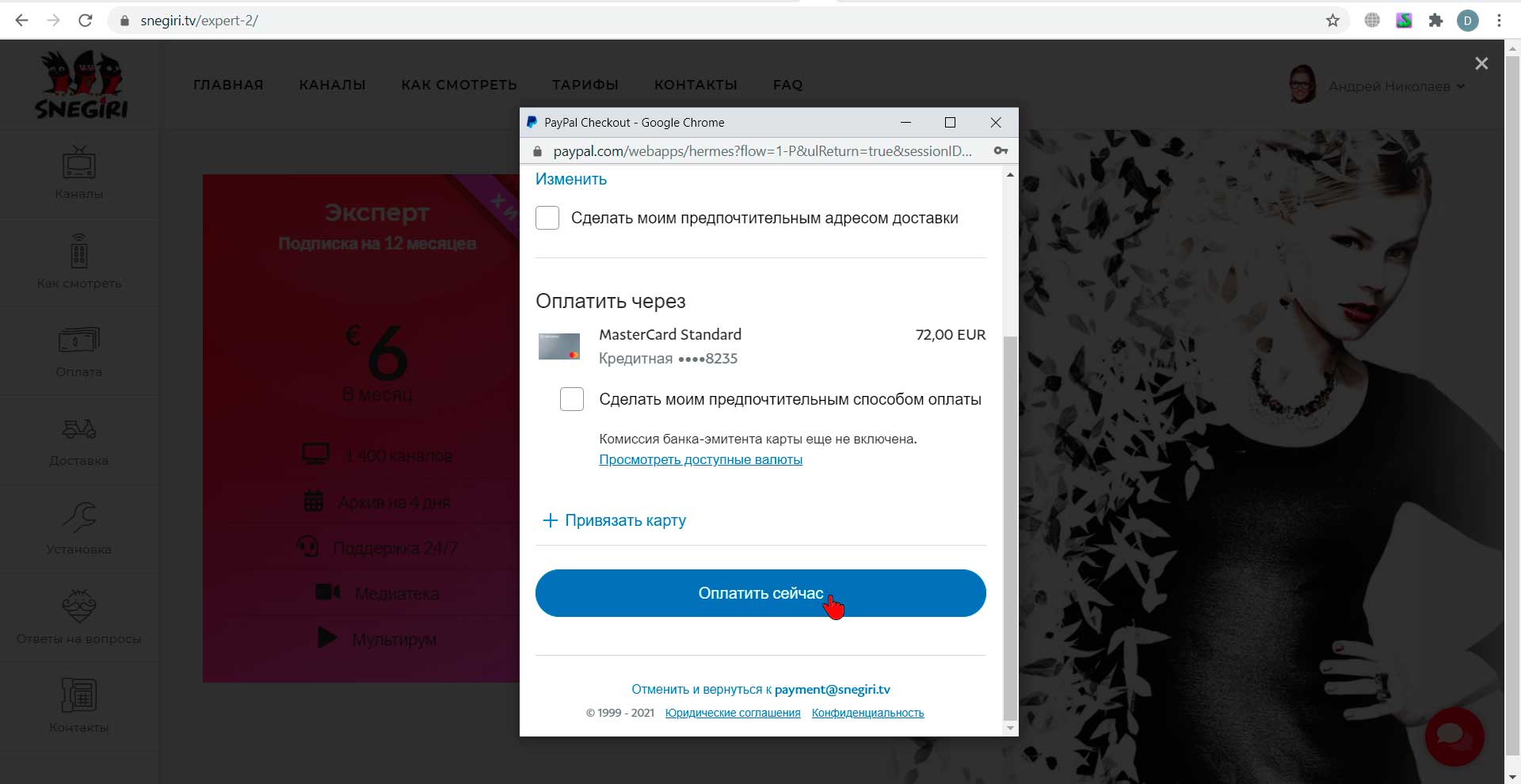This screenshot has height=784, width=1521.
Task: Click user avatar of Андрей Николаев
Action: [1302, 85]
